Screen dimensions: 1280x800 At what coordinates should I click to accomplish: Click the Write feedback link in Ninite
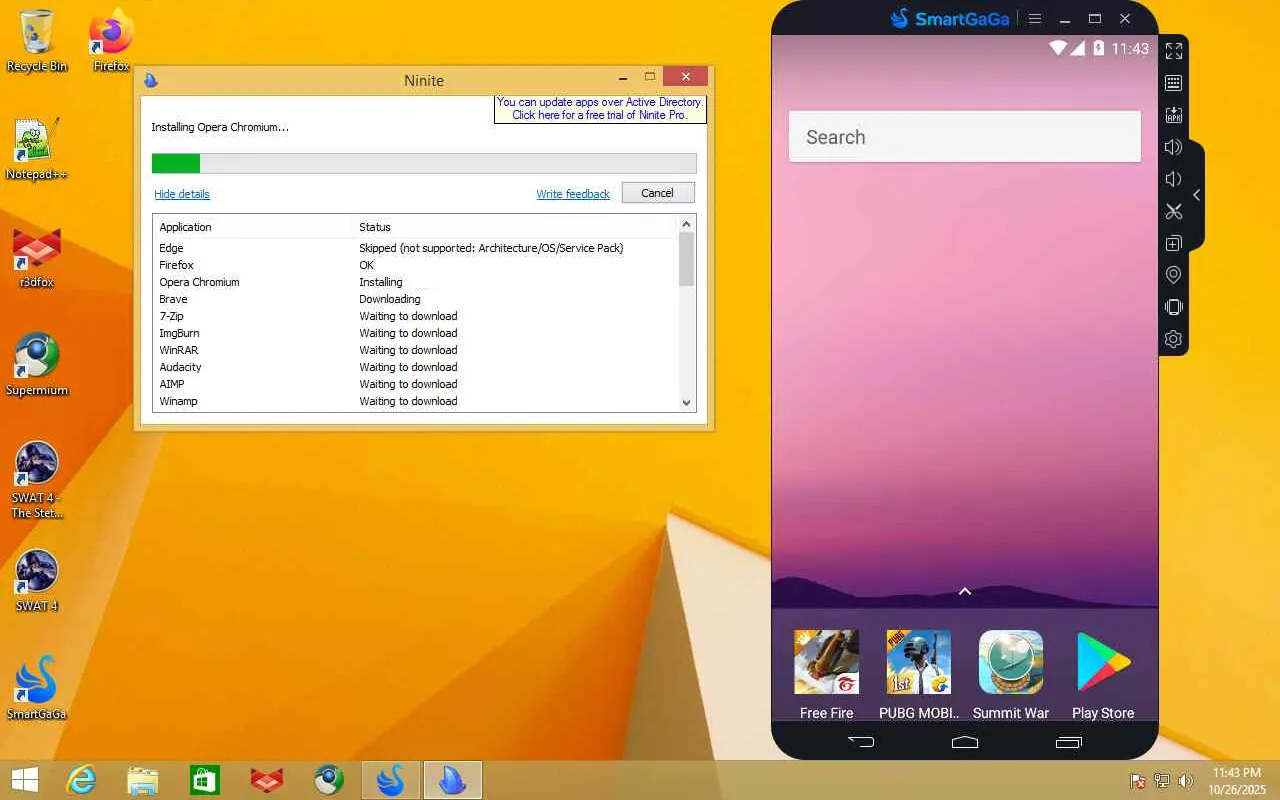(573, 194)
